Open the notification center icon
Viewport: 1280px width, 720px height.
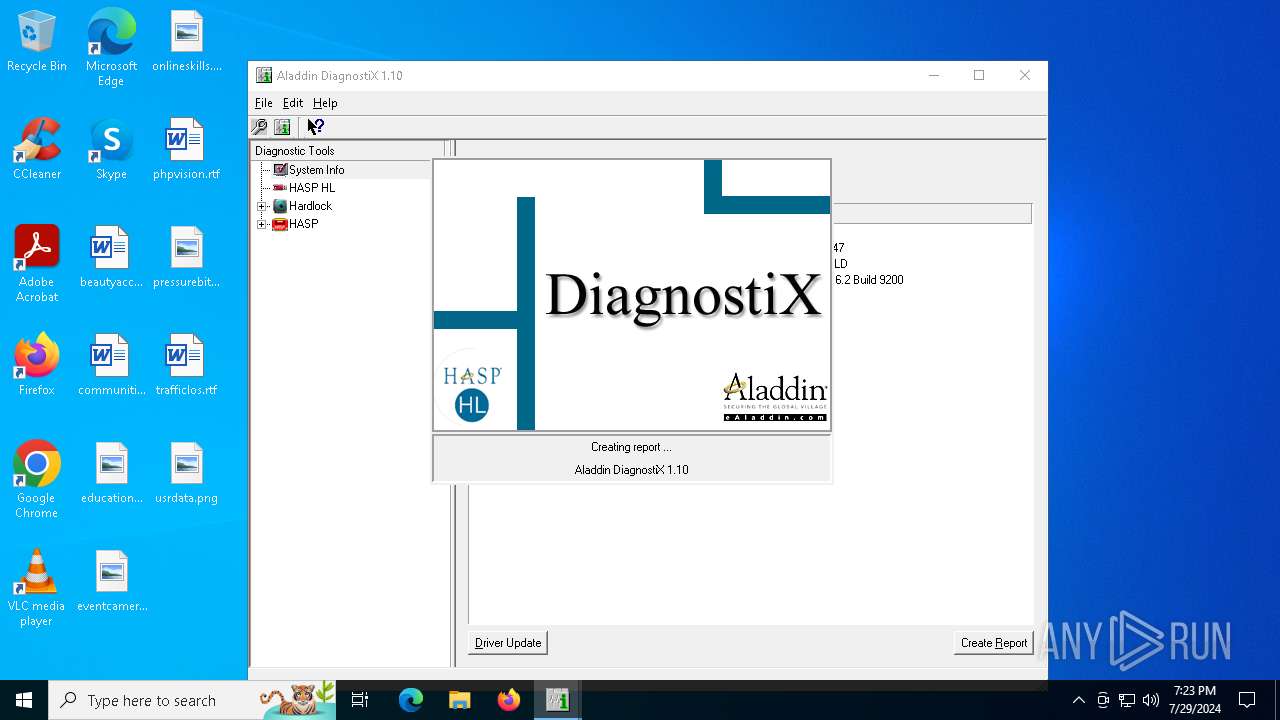(x=1247, y=700)
